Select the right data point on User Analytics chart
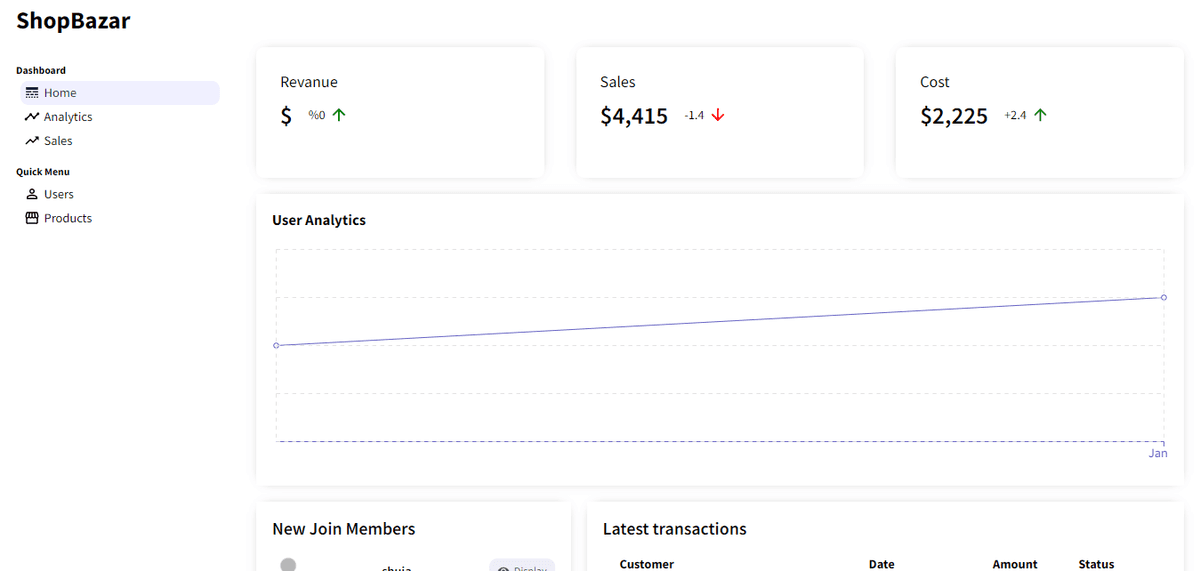This screenshot has width=1200, height=571. 1164,297
